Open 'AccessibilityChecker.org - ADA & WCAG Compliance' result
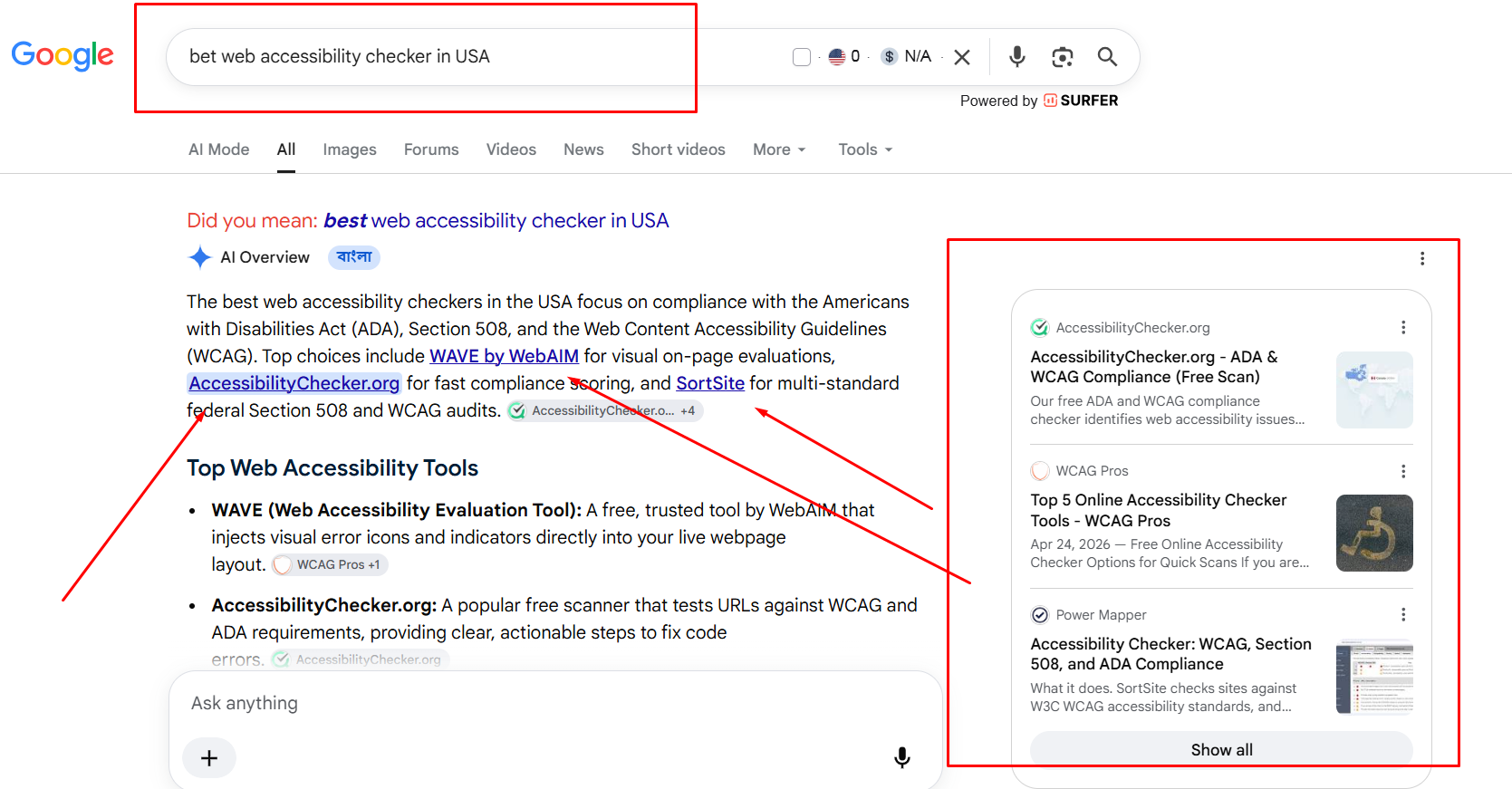Screen dimensions: 1512x789 [x=1154, y=367]
